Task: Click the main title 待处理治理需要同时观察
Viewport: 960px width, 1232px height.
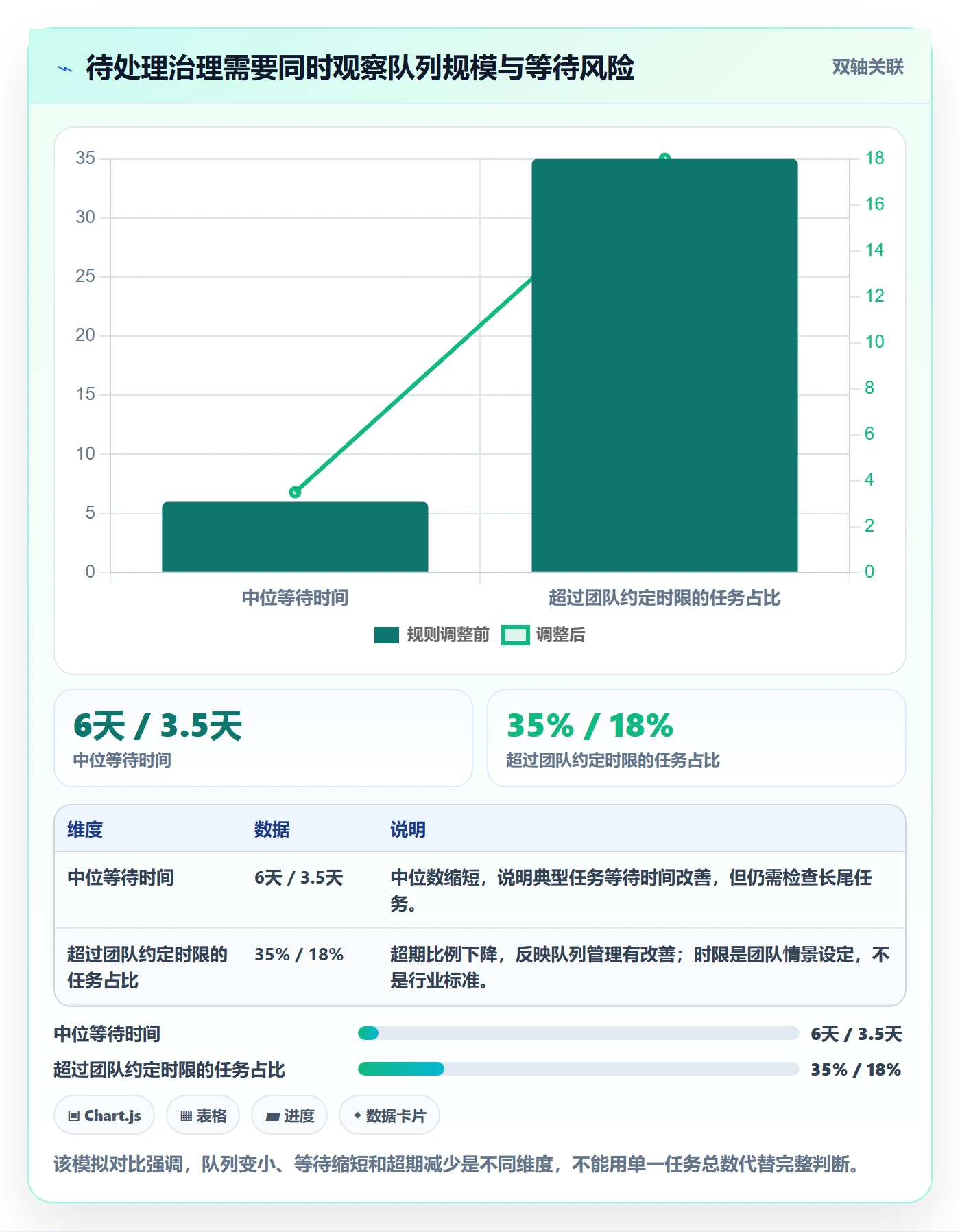Action: 360,68
